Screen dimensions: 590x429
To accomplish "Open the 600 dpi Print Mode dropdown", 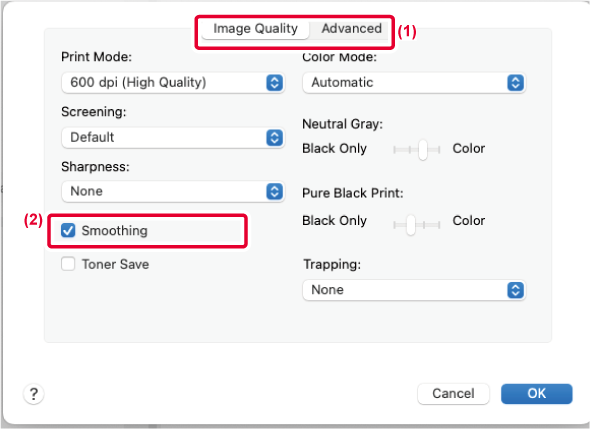I will (173, 82).
